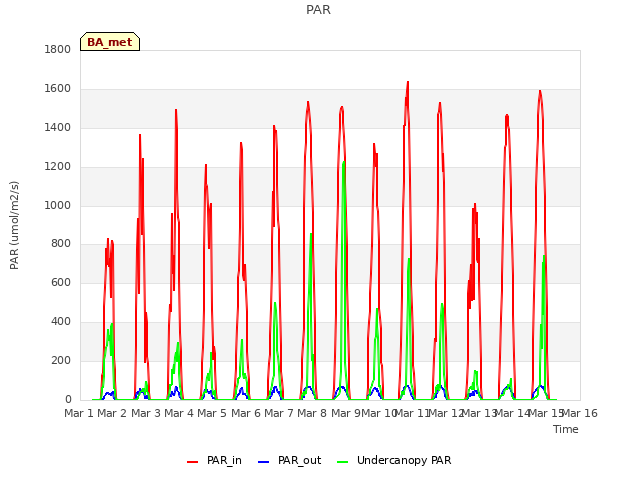This screenshot has height=480, width=640.
Task: Click the Mar 4 x-axis tick label
Action: (179, 413)
